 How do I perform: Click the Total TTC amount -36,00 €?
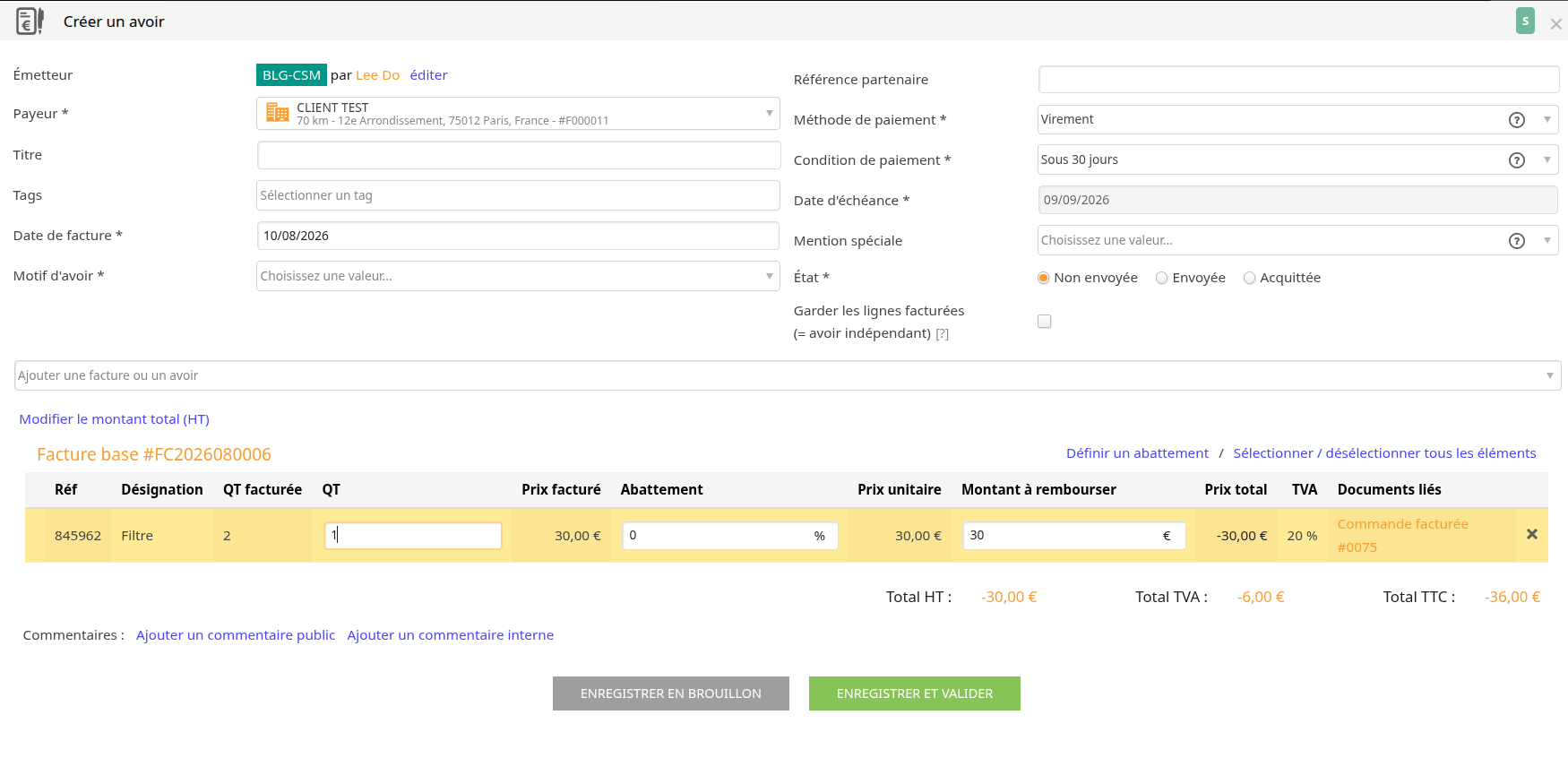[x=1512, y=597]
